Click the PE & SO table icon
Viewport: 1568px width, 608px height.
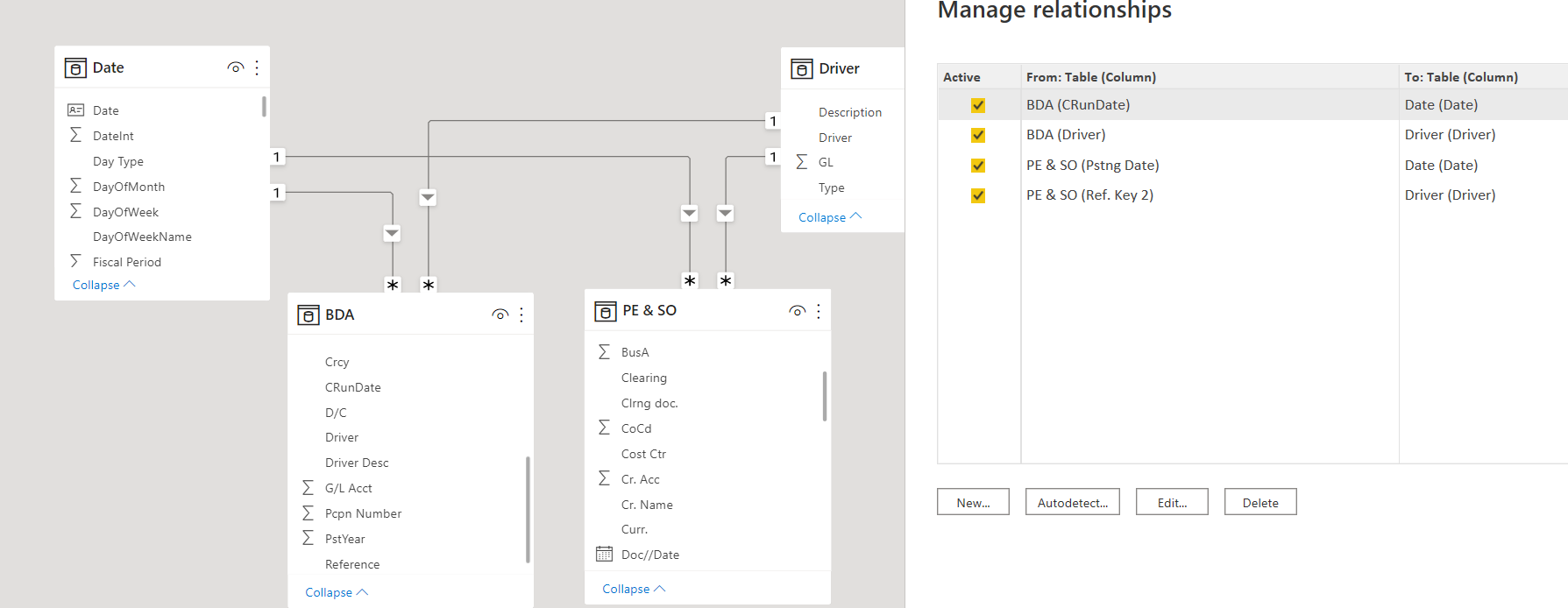(606, 311)
